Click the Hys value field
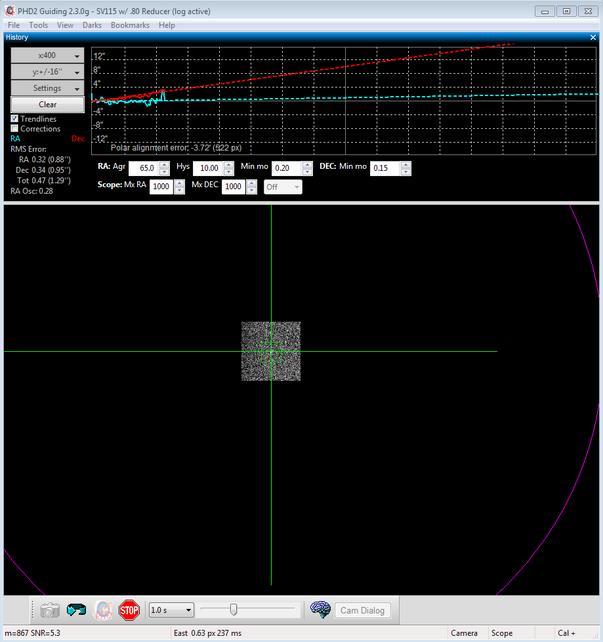The width and height of the screenshot is (603, 642). [x=209, y=168]
